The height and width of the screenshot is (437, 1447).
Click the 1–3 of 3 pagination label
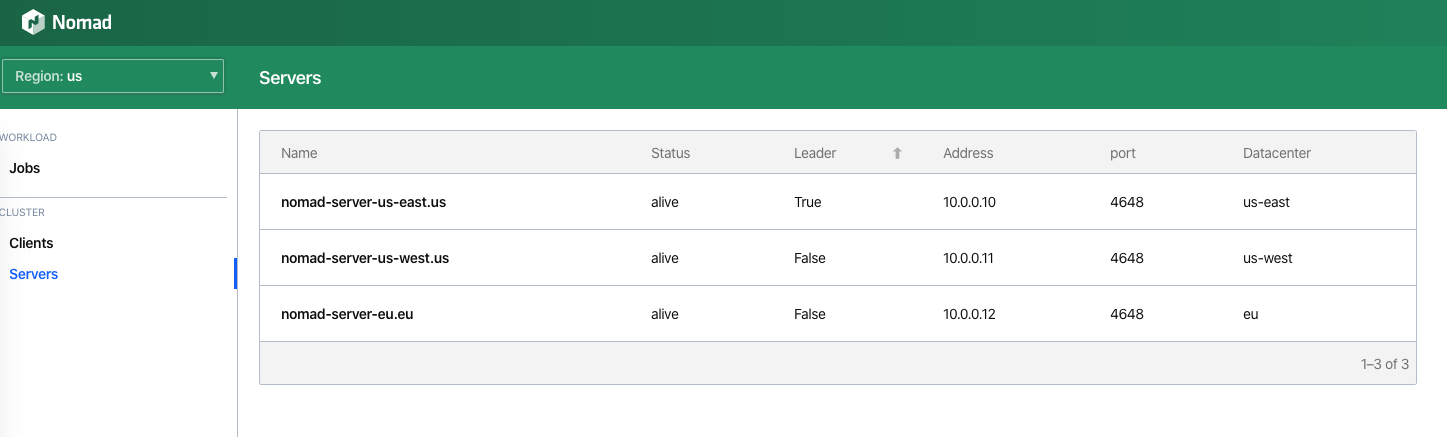tap(1384, 364)
